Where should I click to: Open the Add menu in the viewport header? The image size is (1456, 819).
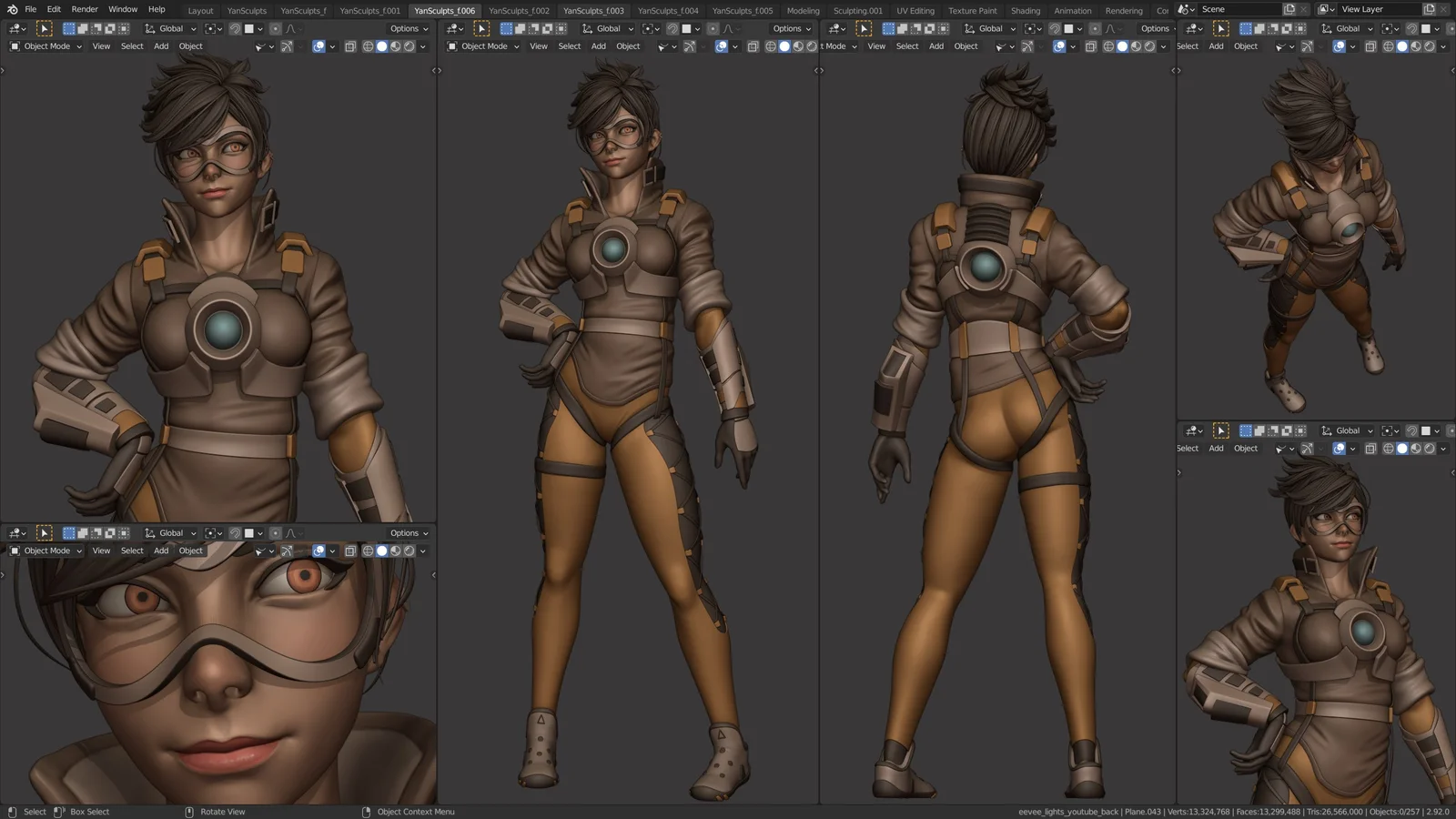coord(160,46)
